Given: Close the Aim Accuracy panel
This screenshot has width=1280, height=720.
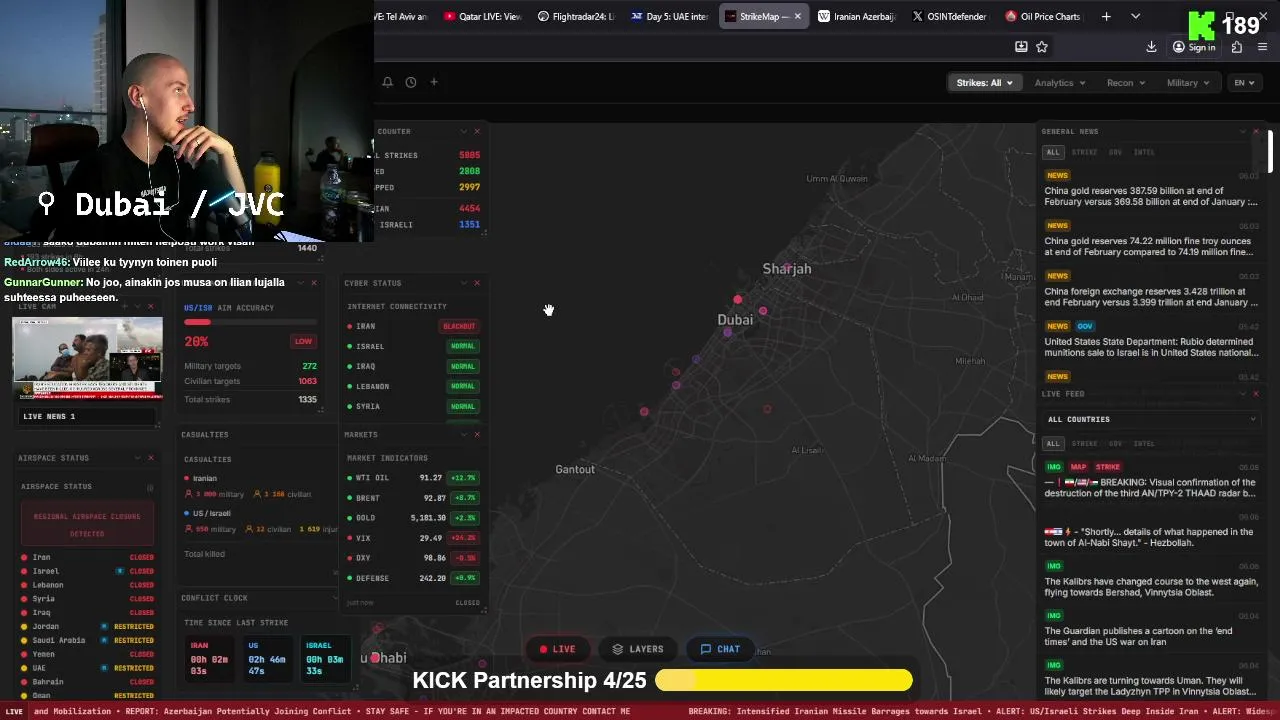Looking at the screenshot, I should [314, 283].
